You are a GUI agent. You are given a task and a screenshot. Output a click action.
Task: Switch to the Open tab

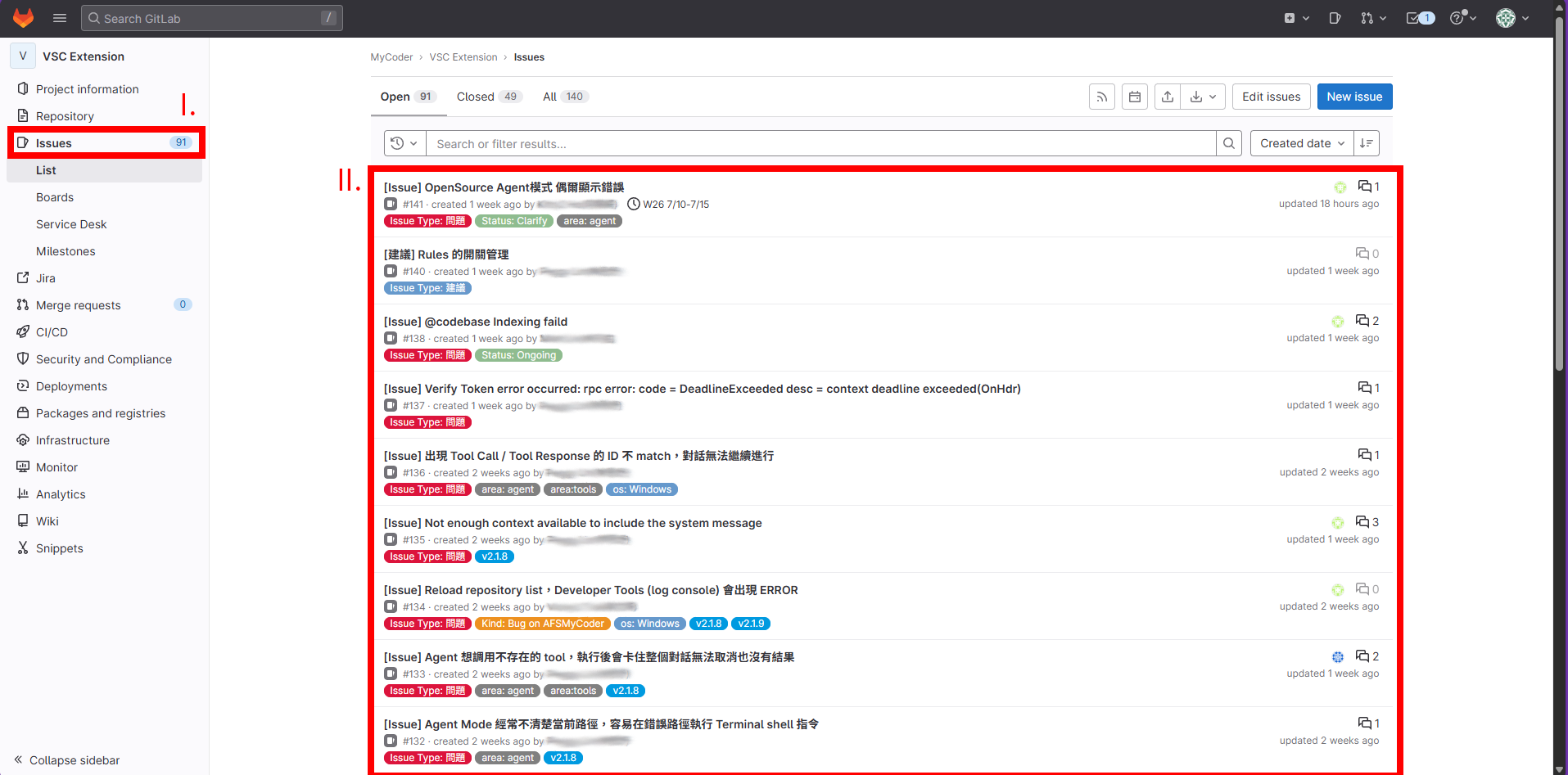[x=408, y=97]
